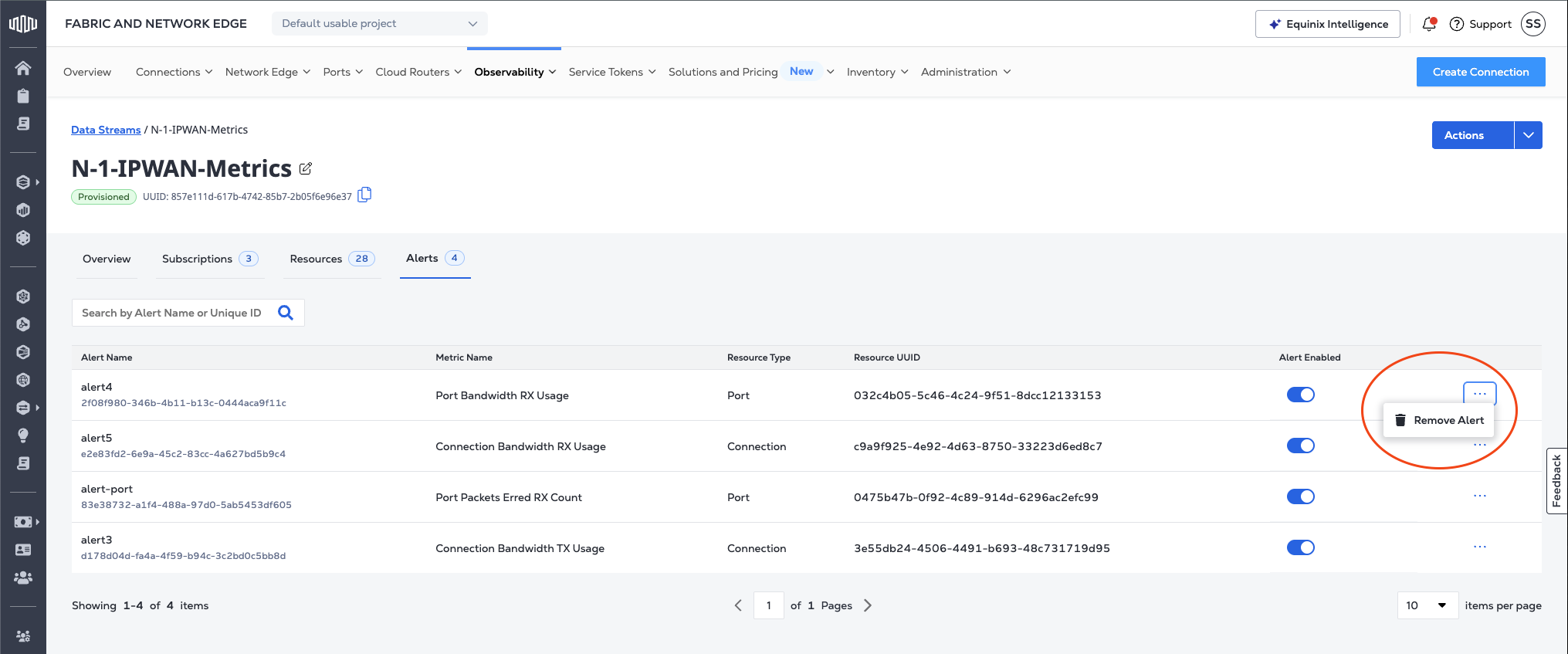
Task: Click the edit pencil next to N-1-IPWAN-Metrics
Action: coord(306,168)
